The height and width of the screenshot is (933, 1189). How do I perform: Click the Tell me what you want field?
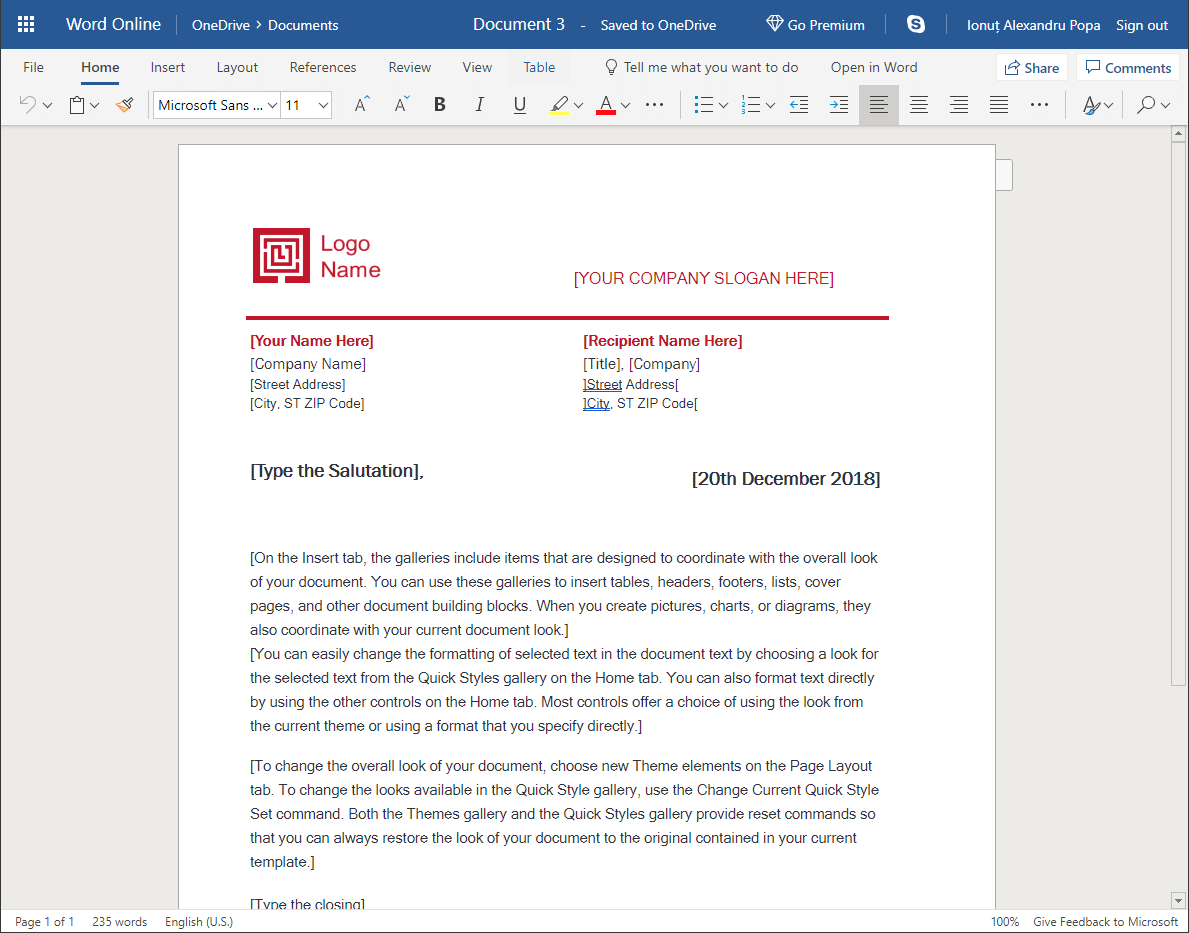tap(701, 67)
